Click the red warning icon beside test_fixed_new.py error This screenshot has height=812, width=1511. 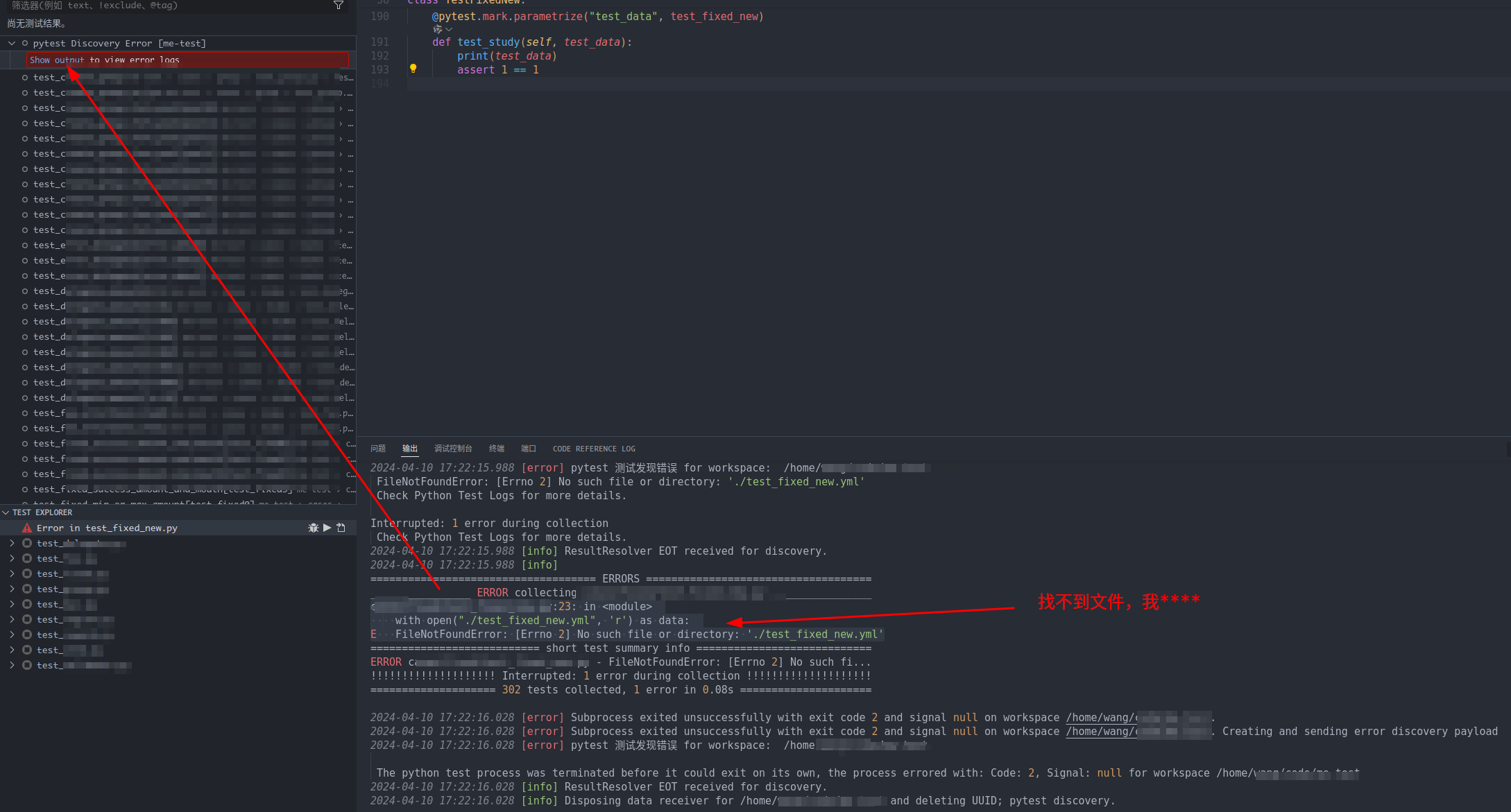tap(27, 528)
